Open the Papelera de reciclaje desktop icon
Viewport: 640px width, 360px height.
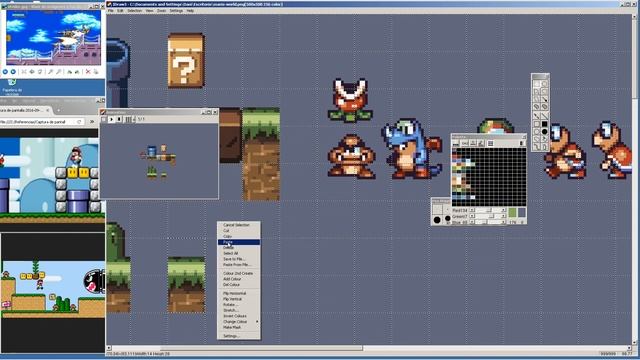(12, 88)
